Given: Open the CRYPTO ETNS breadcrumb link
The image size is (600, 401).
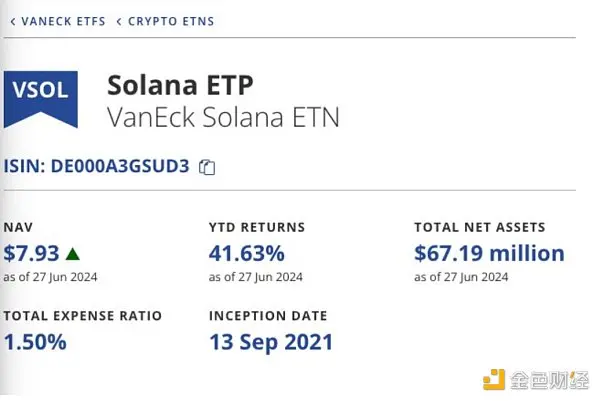Looking at the screenshot, I should (170, 21).
